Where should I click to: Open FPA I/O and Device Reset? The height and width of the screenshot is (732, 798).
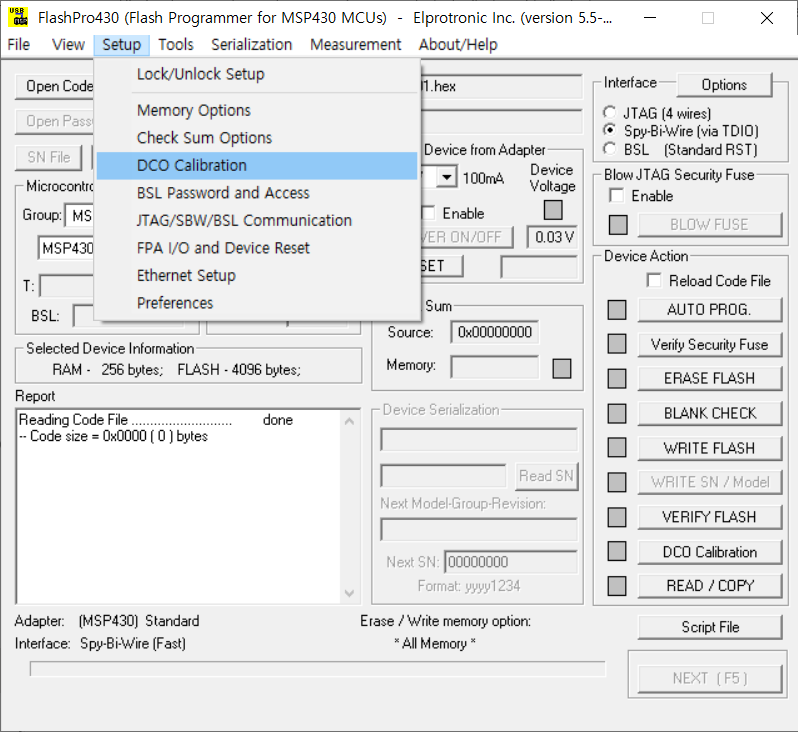tap(257, 248)
